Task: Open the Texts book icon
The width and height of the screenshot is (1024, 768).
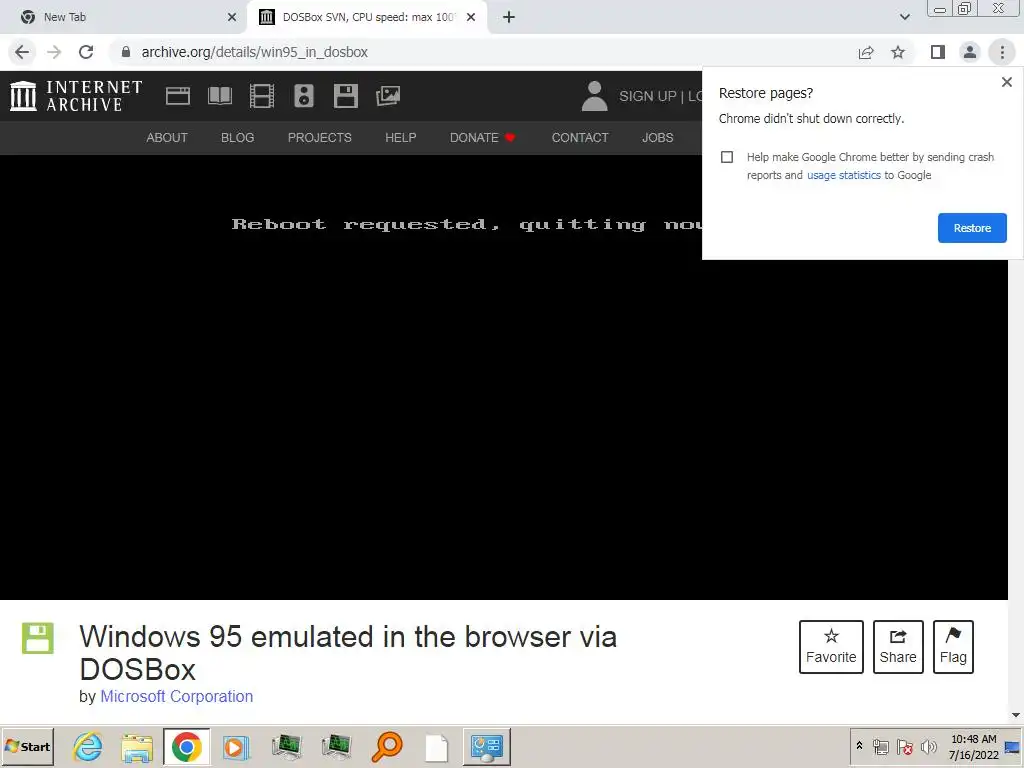Action: coord(219,96)
